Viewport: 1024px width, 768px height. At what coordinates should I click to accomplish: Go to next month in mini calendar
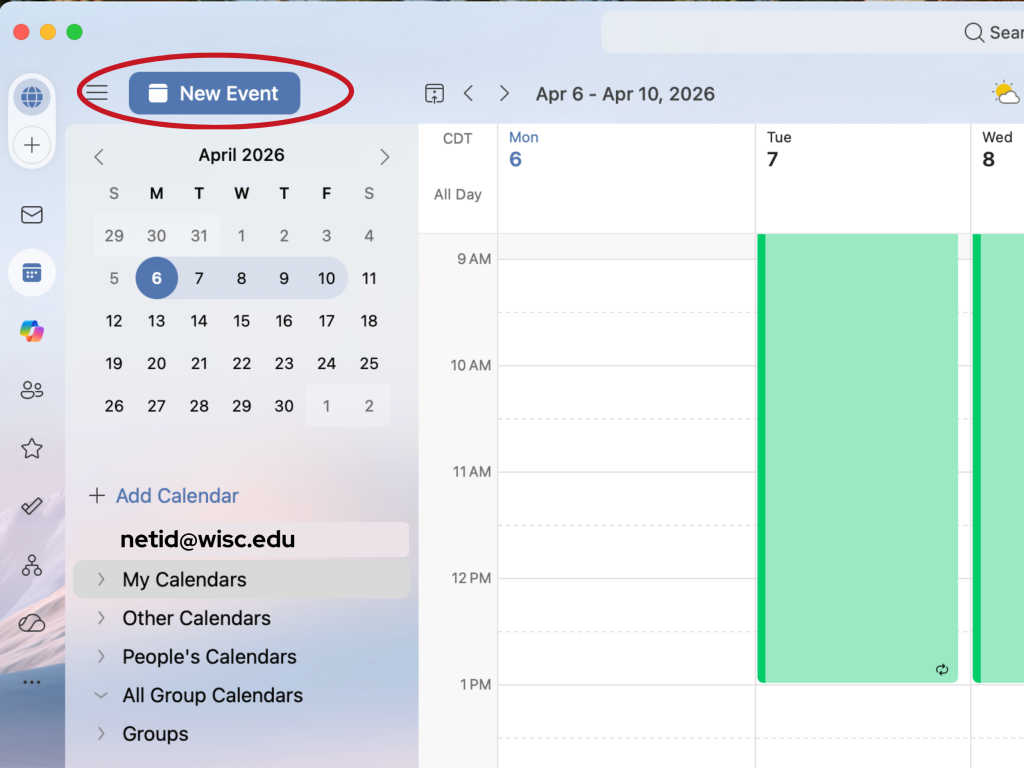click(x=385, y=156)
